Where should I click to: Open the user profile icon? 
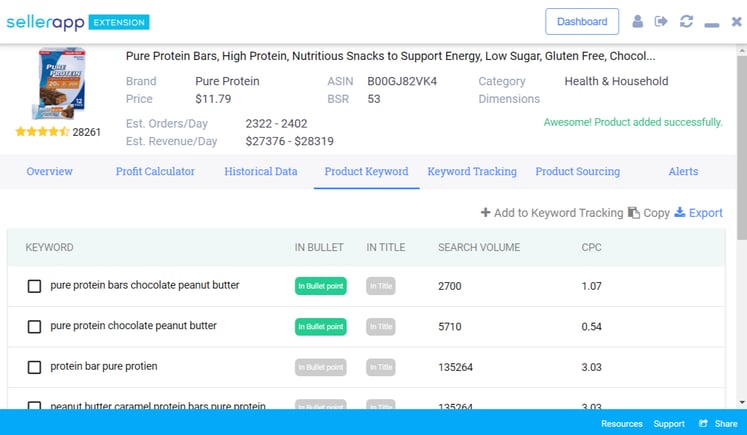(x=637, y=21)
